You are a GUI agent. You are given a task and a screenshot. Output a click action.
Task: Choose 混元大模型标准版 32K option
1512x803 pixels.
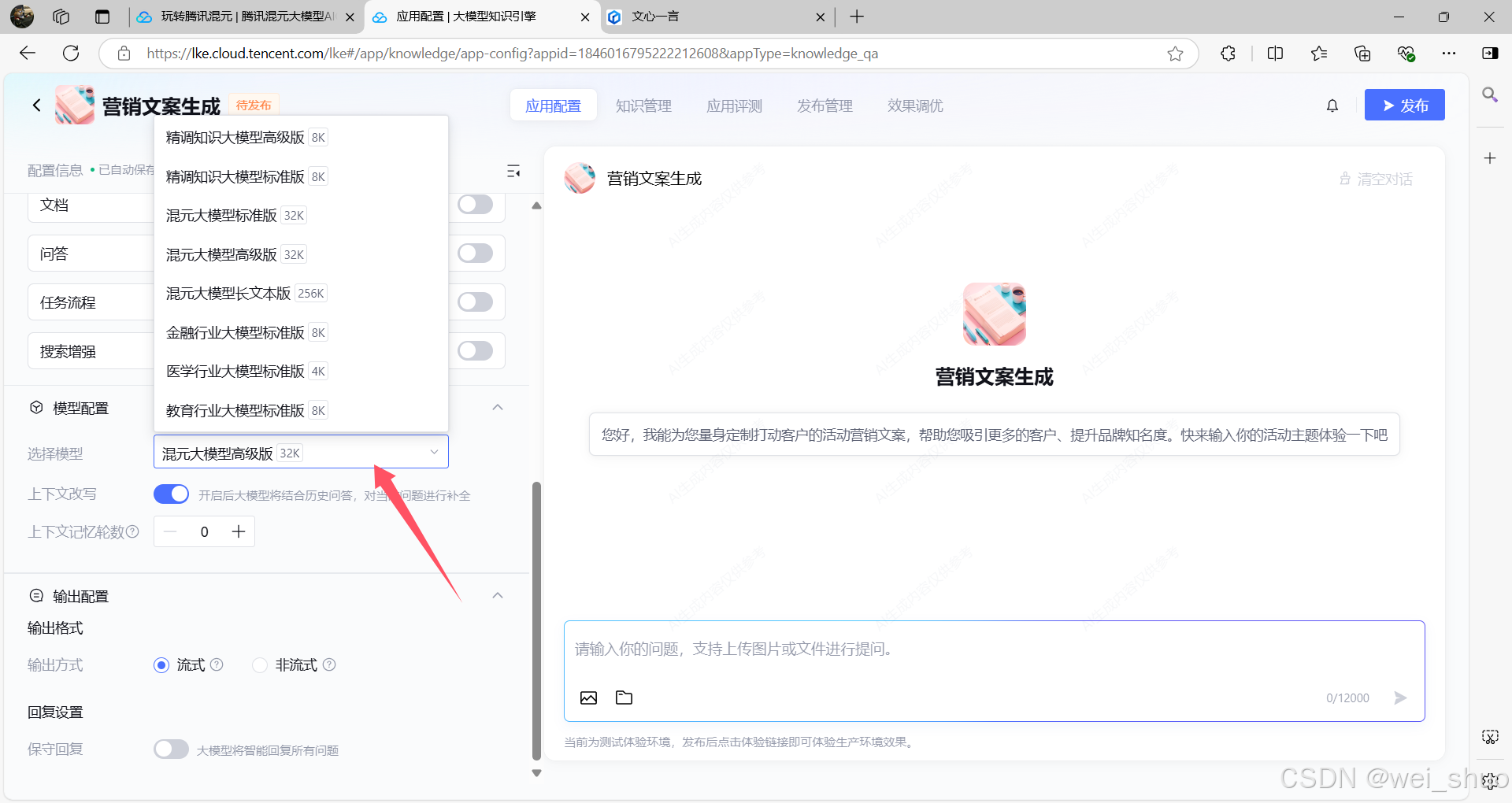301,215
